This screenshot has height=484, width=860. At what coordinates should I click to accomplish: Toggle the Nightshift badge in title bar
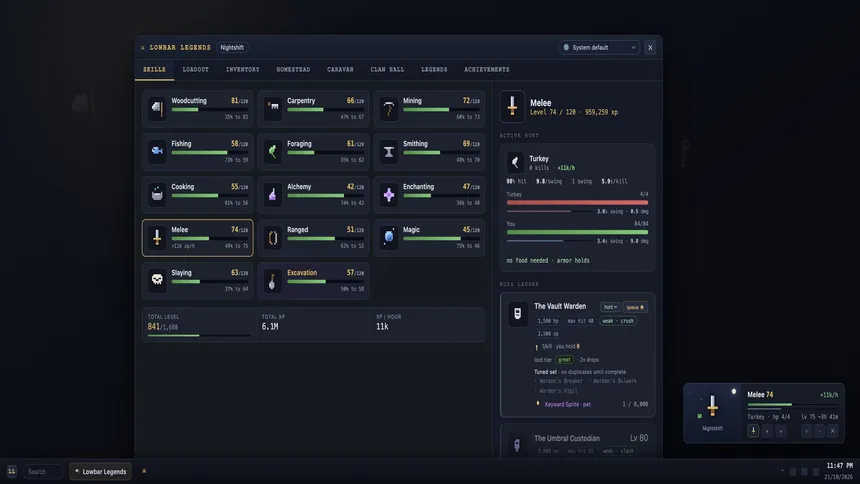coord(232,48)
